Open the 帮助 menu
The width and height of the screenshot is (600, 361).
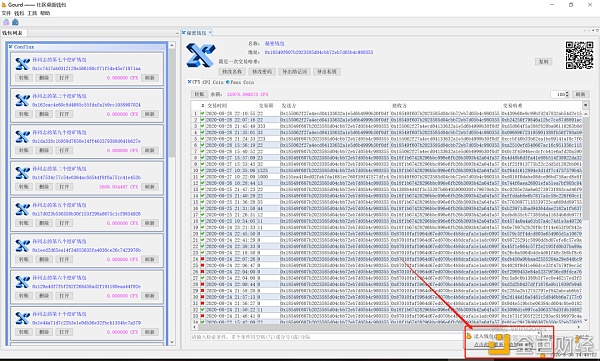tap(45, 13)
